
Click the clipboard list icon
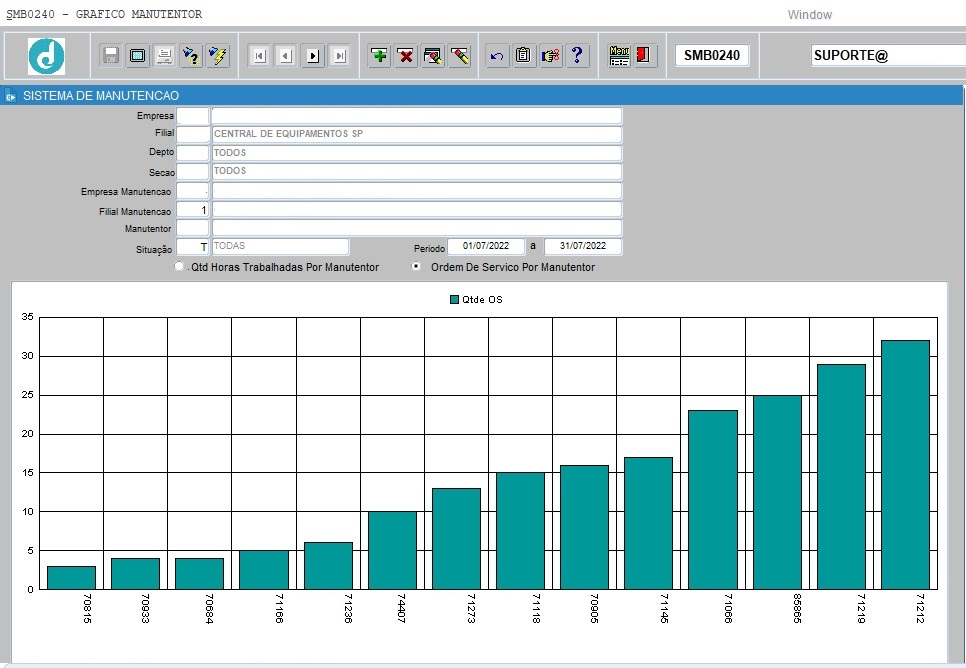click(x=523, y=55)
